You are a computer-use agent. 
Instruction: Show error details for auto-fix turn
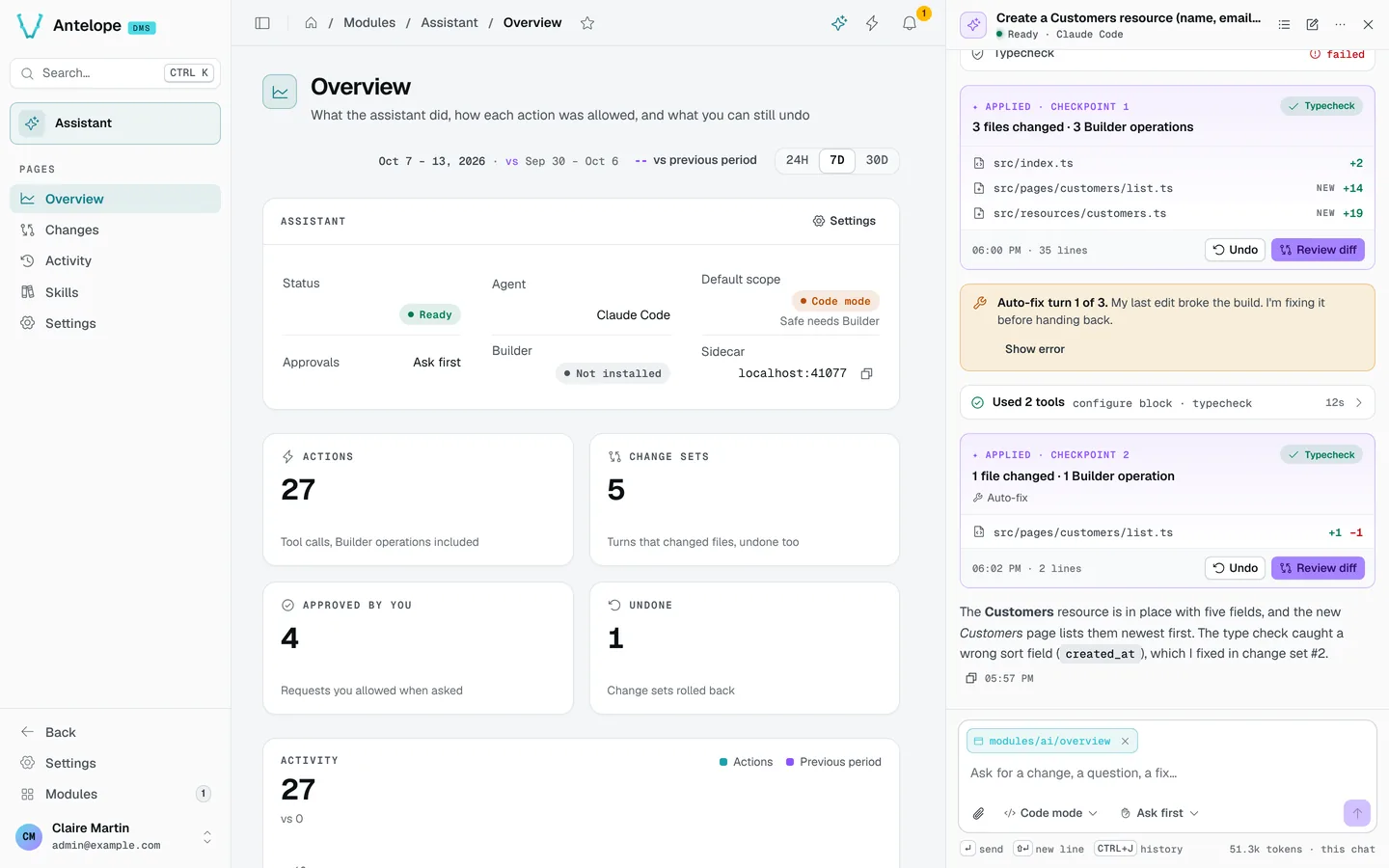coord(1035,349)
